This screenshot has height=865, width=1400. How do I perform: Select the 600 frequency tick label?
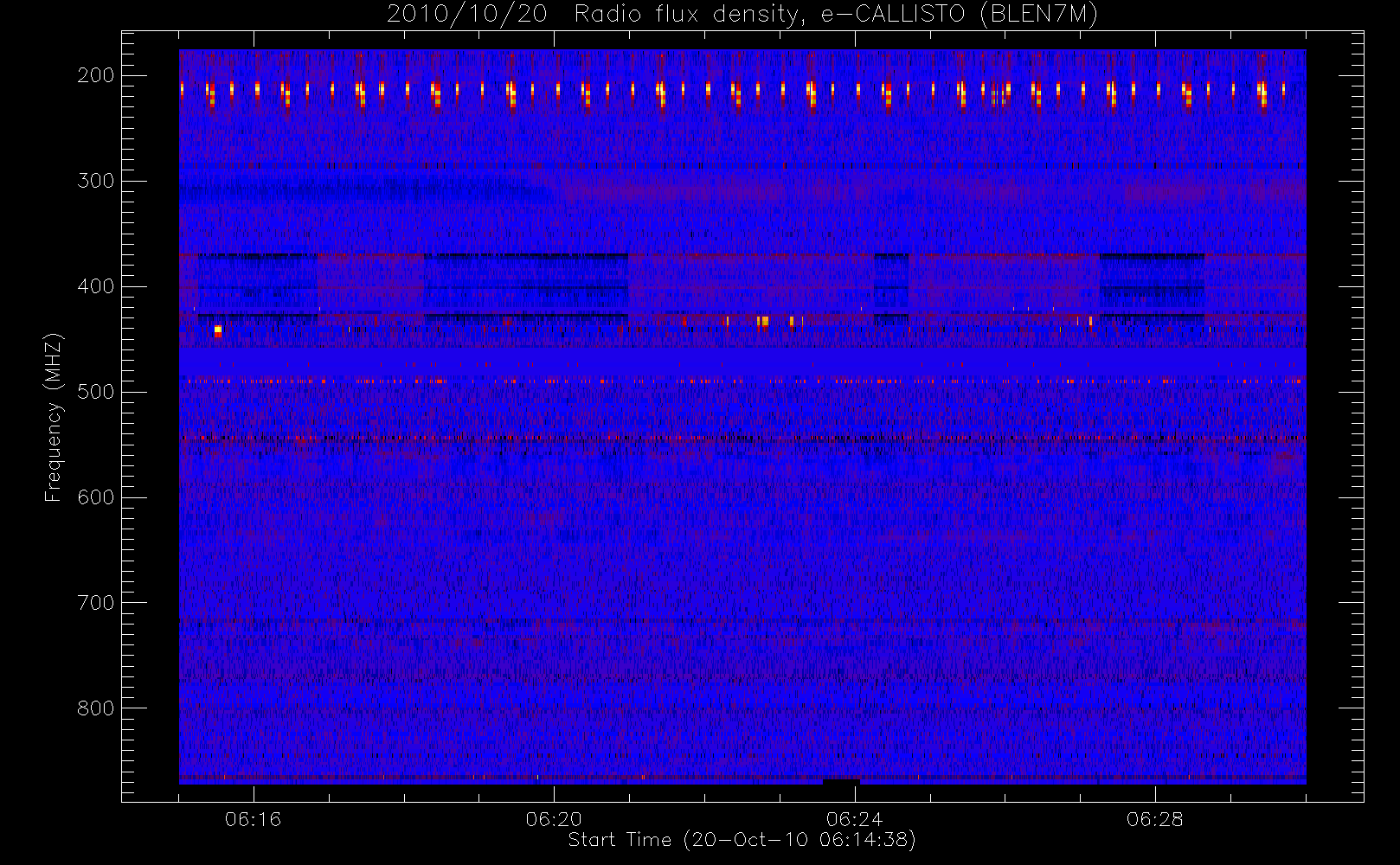coord(96,497)
